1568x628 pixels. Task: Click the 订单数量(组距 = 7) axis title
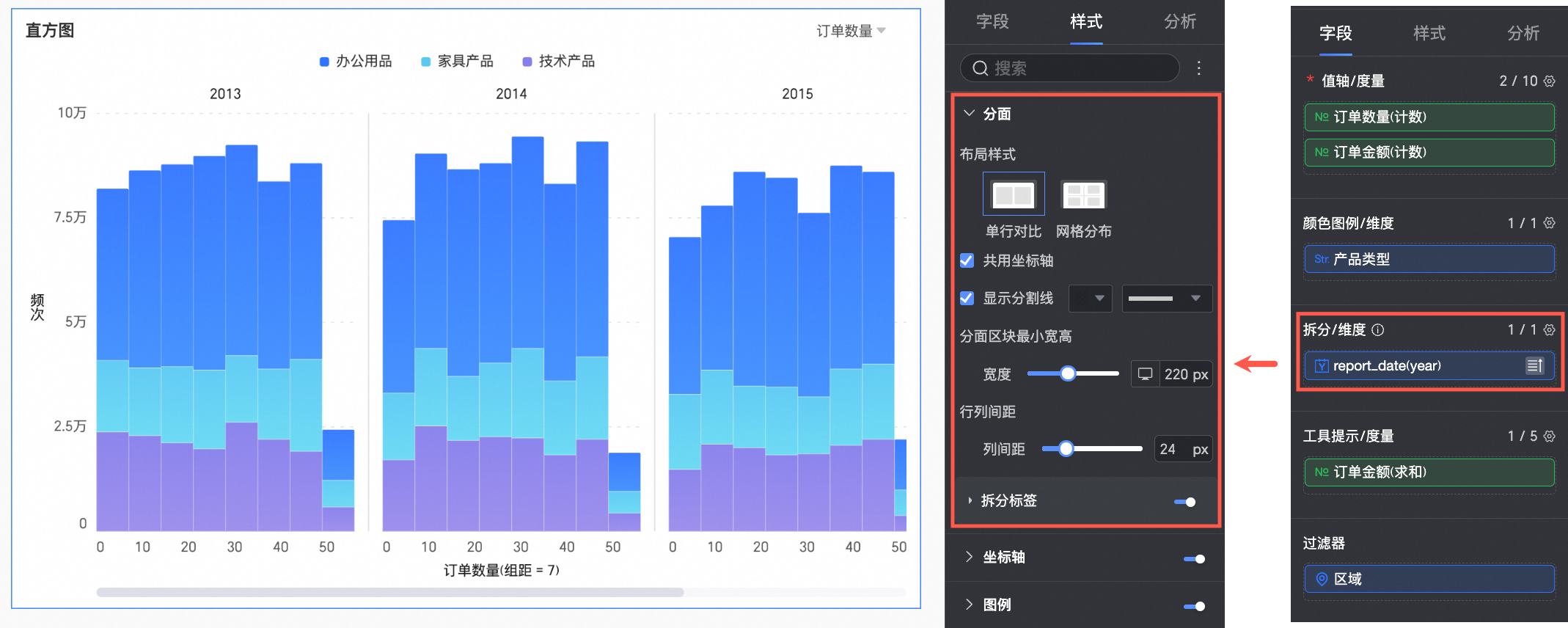[x=502, y=570]
